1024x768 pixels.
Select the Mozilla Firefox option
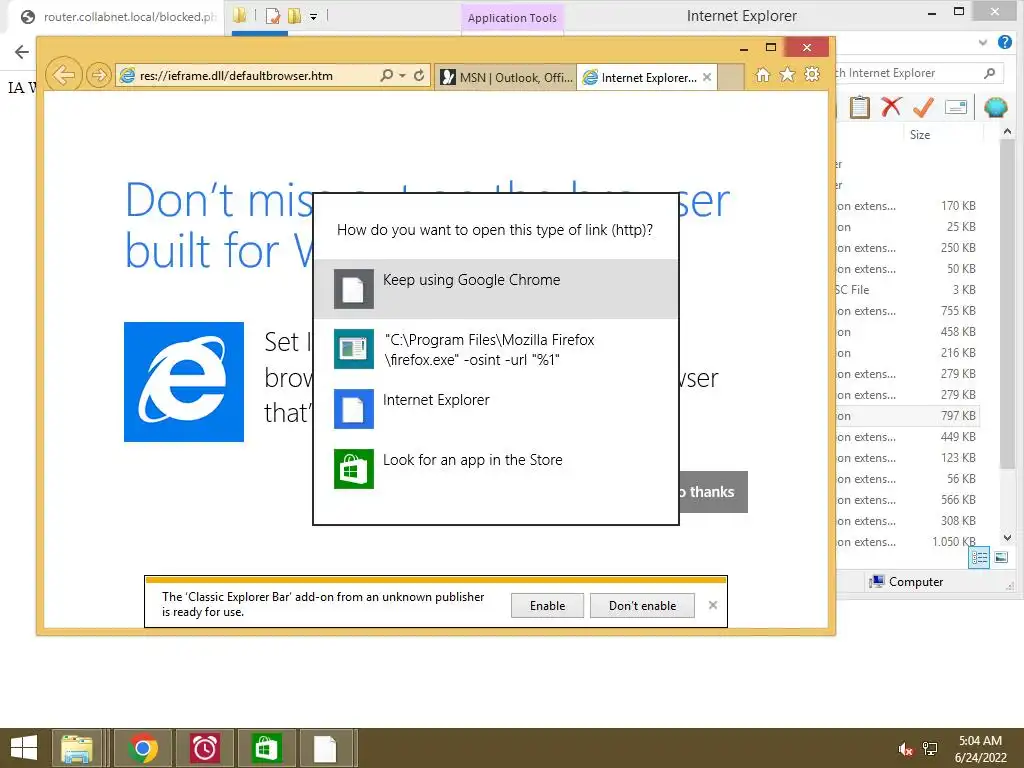(x=496, y=349)
